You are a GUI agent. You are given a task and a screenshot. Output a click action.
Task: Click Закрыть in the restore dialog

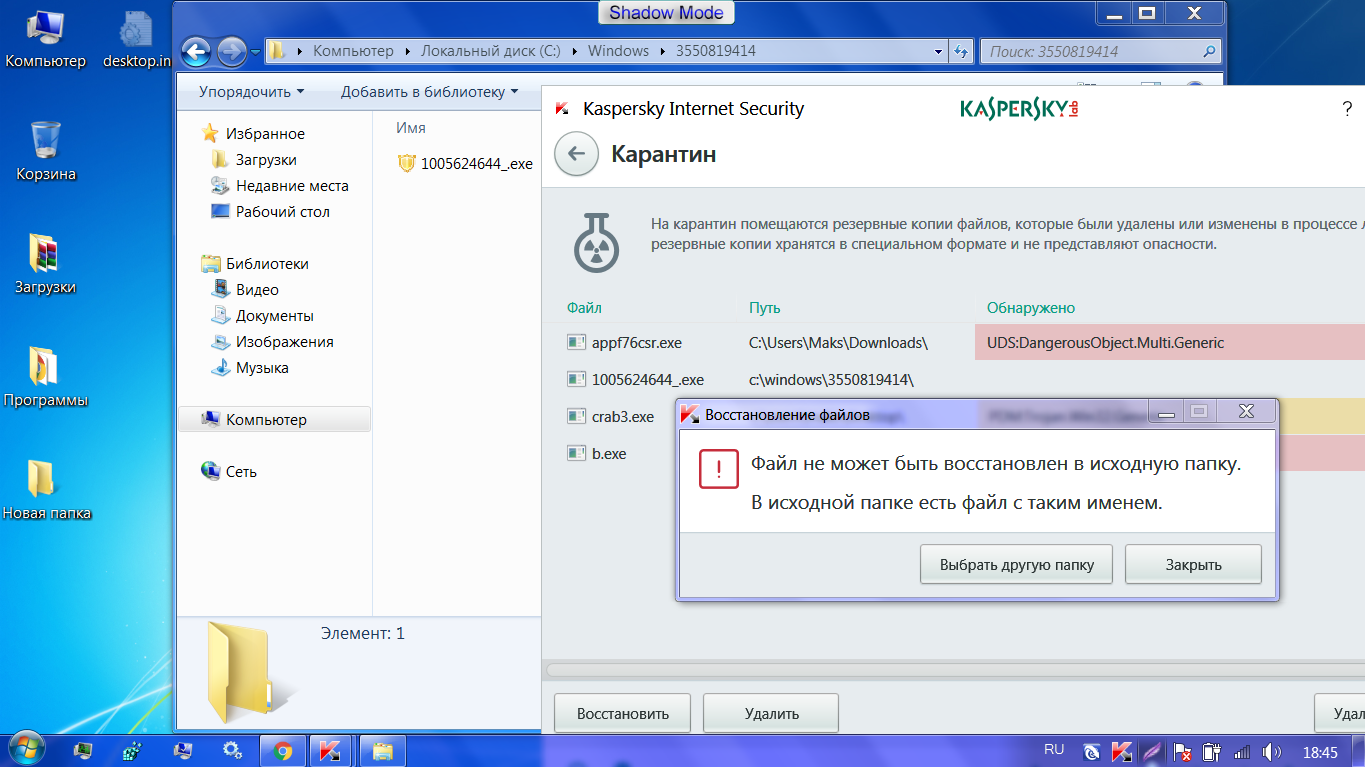1193,564
